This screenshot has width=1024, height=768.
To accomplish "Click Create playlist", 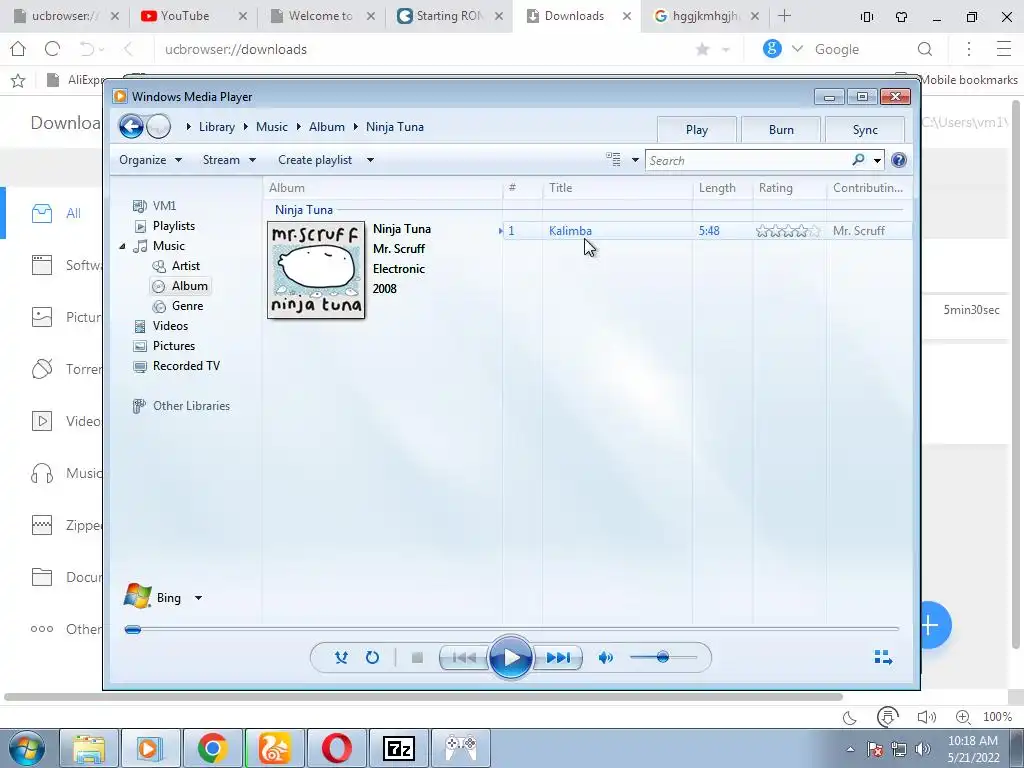I will click(x=315, y=160).
